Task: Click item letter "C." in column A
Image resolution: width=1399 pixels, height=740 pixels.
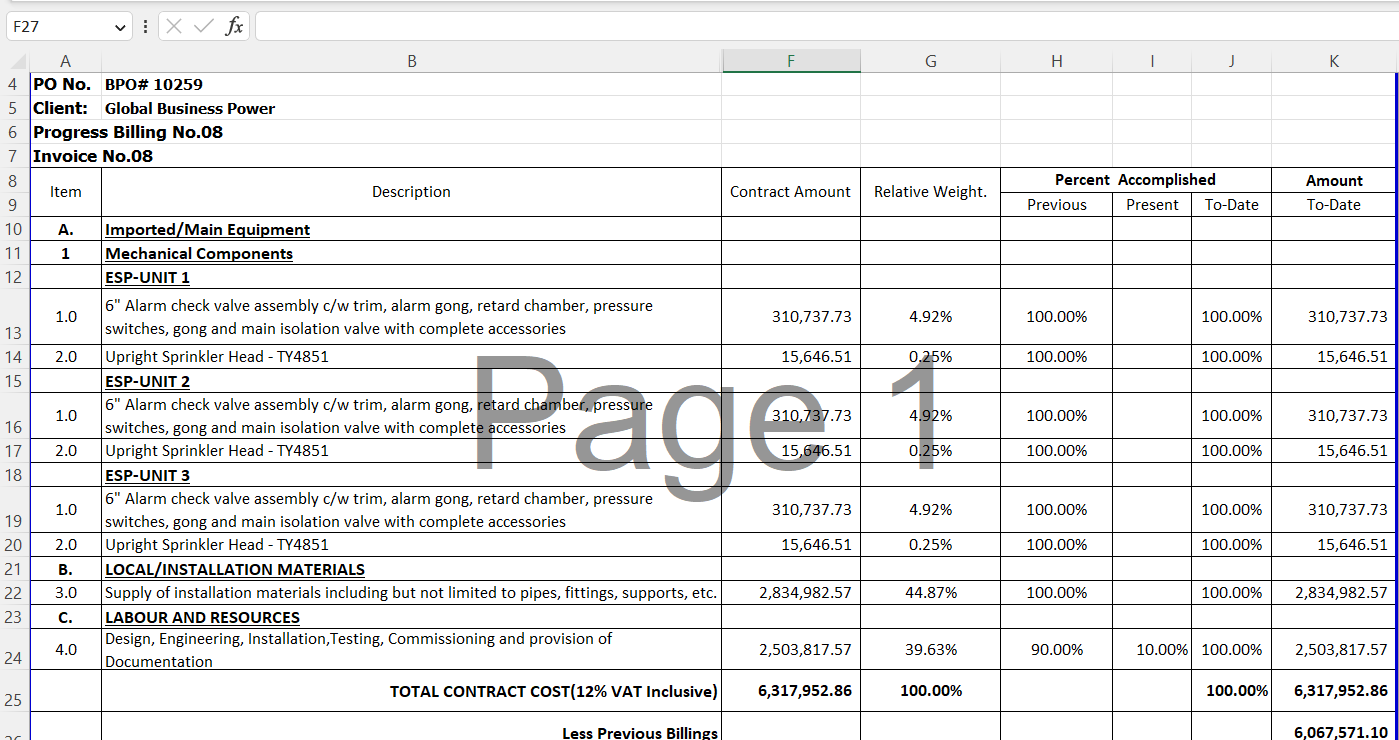Action: 66,617
